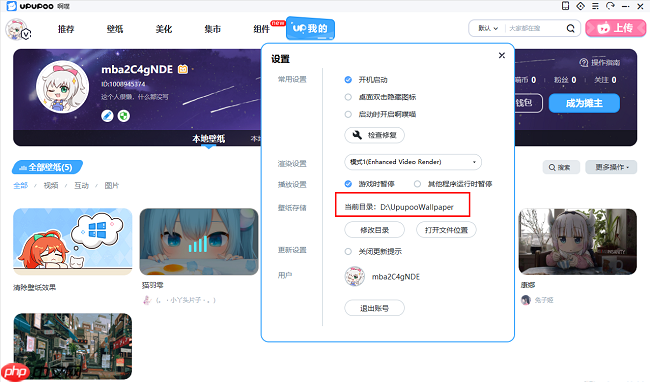Select 常用设置 in settings sidebar
Viewport: 650px width, 382px height.
coord(292,79)
